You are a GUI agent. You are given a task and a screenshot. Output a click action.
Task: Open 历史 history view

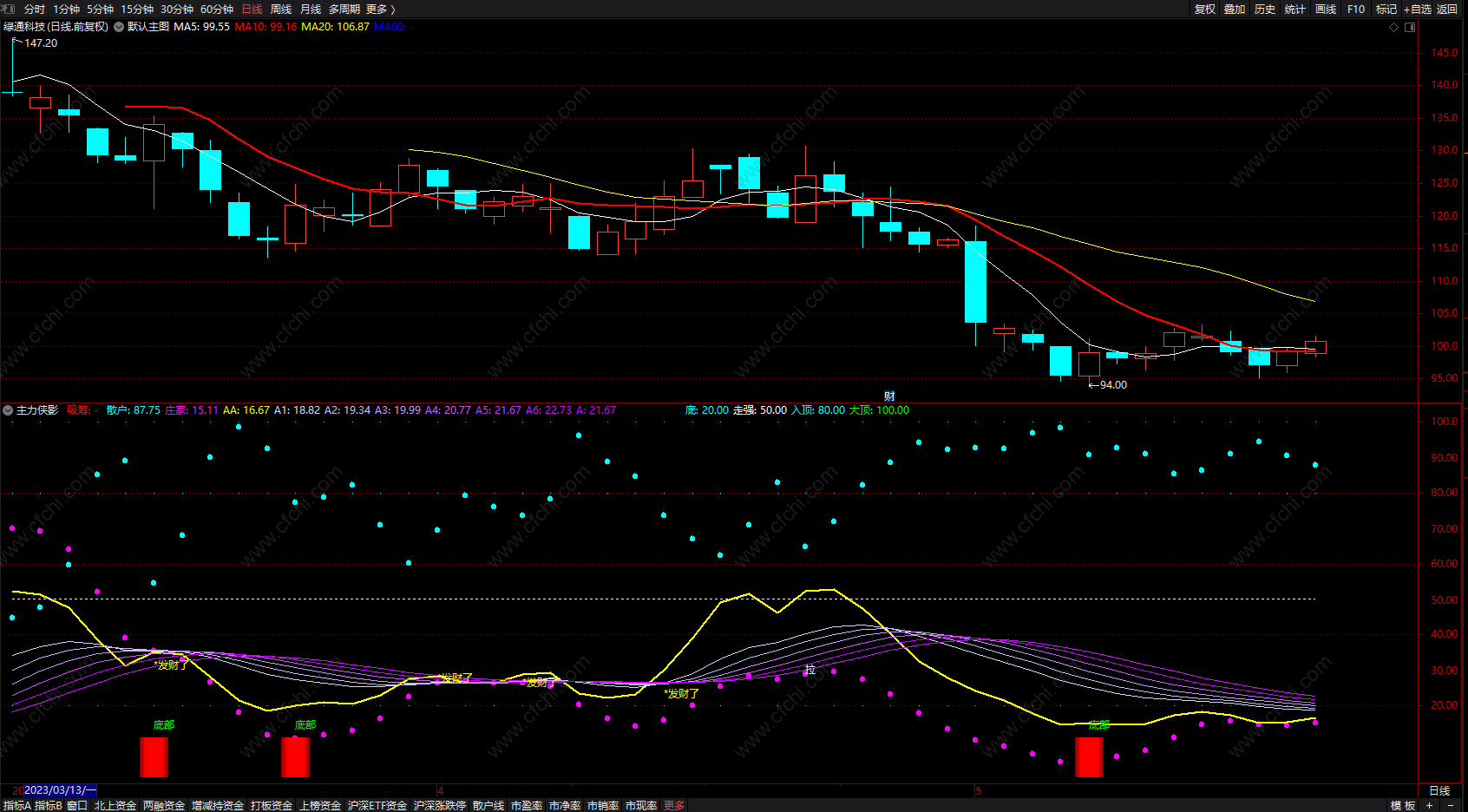[1265, 9]
